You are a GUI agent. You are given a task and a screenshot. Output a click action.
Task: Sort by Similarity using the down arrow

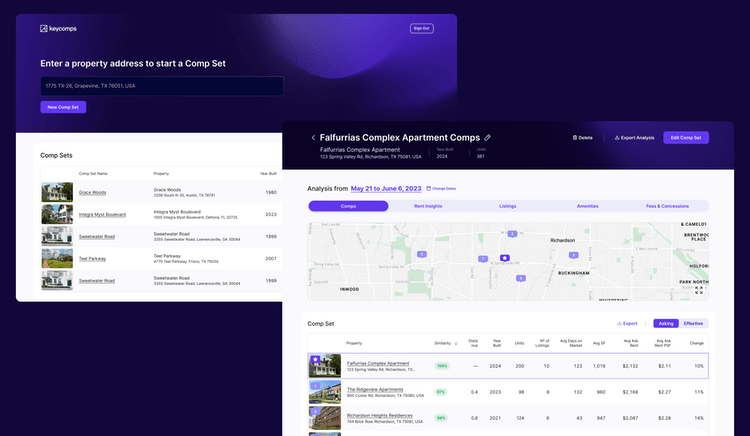[457, 343]
